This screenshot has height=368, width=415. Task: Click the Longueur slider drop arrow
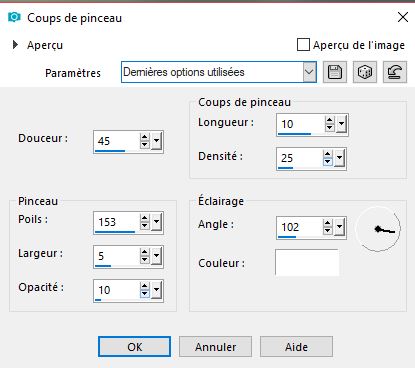point(342,124)
